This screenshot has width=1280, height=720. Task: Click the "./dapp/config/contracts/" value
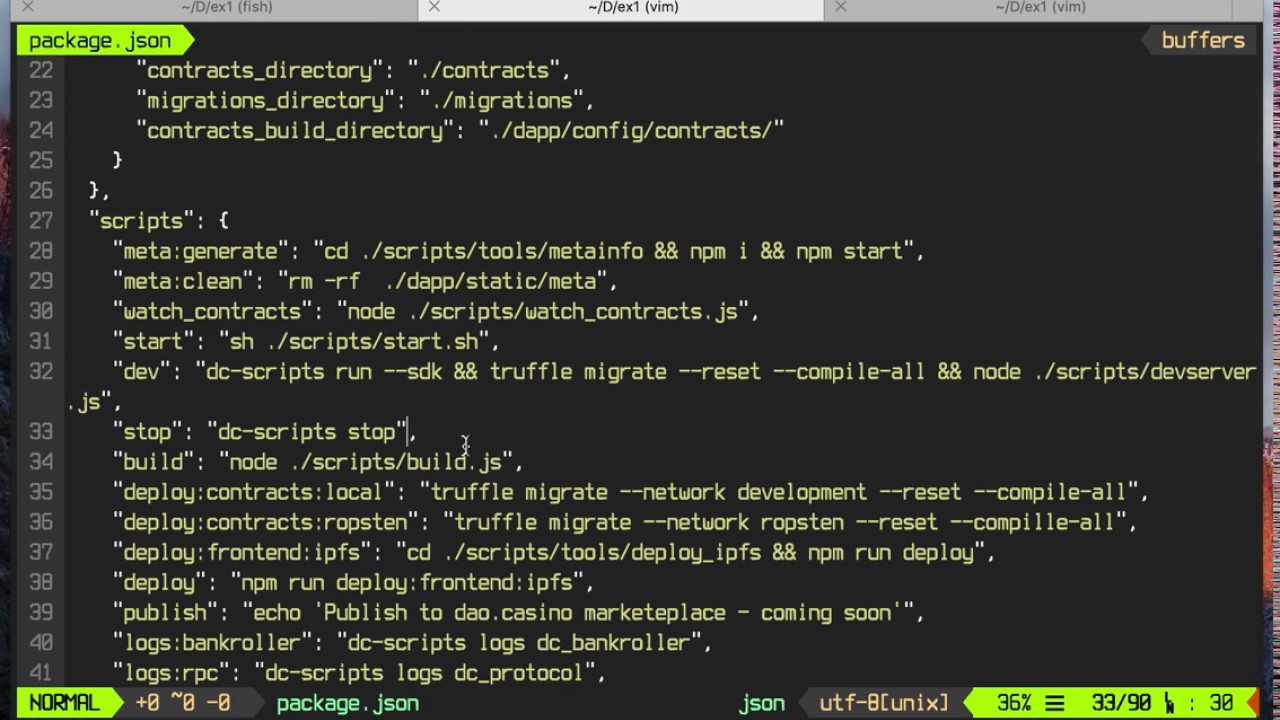[632, 131]
